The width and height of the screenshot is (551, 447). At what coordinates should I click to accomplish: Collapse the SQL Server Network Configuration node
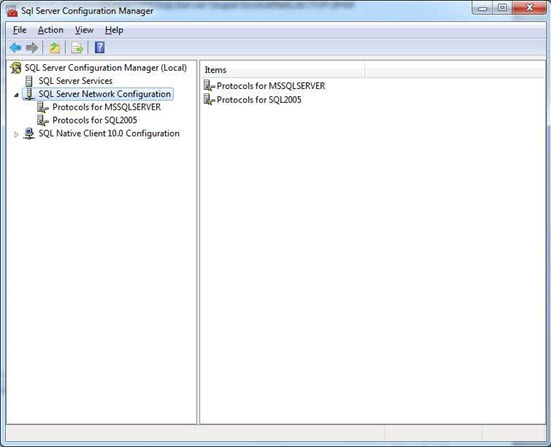coord(16,95)
